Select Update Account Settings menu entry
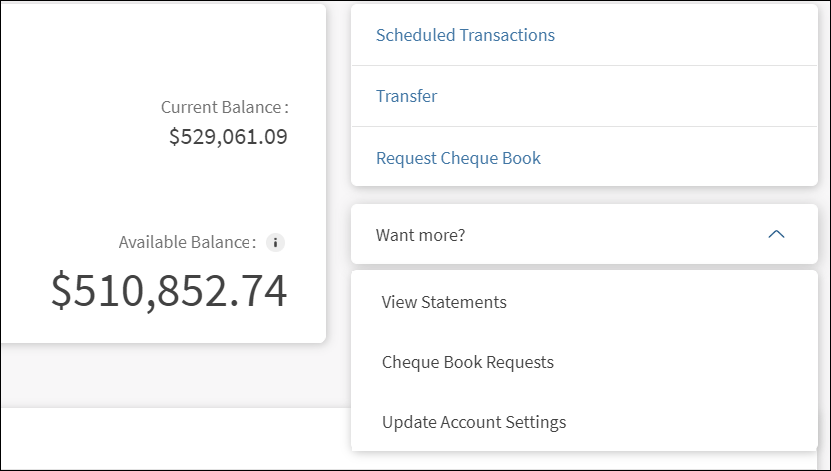Image resolution: width=831 pixels, height=471 pixels. 474,422
